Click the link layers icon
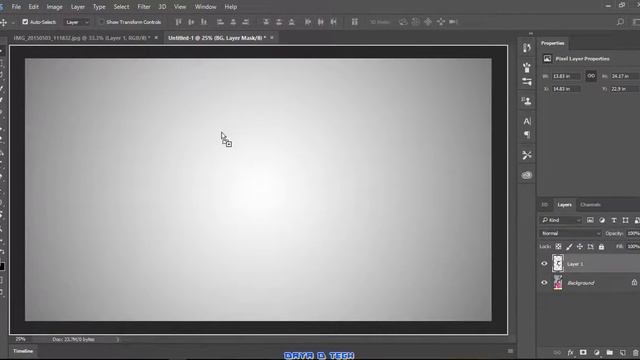This screenshot has height=360, width=640. tap(557, 353)
